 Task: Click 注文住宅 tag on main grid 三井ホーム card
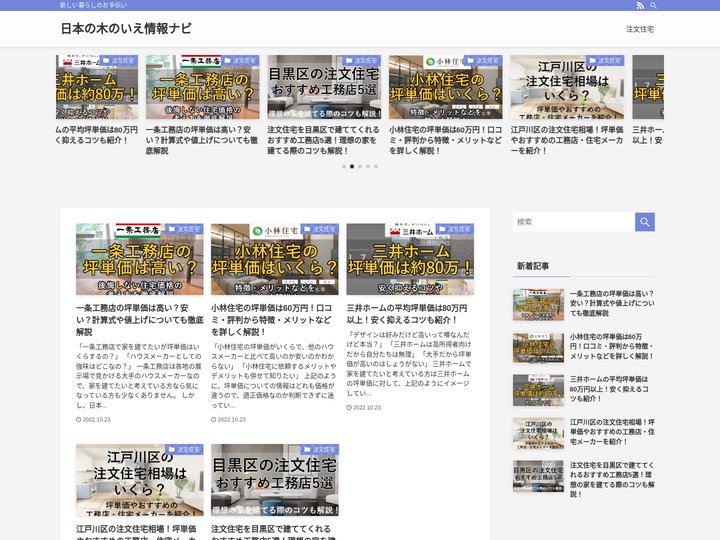coord(455,229)
